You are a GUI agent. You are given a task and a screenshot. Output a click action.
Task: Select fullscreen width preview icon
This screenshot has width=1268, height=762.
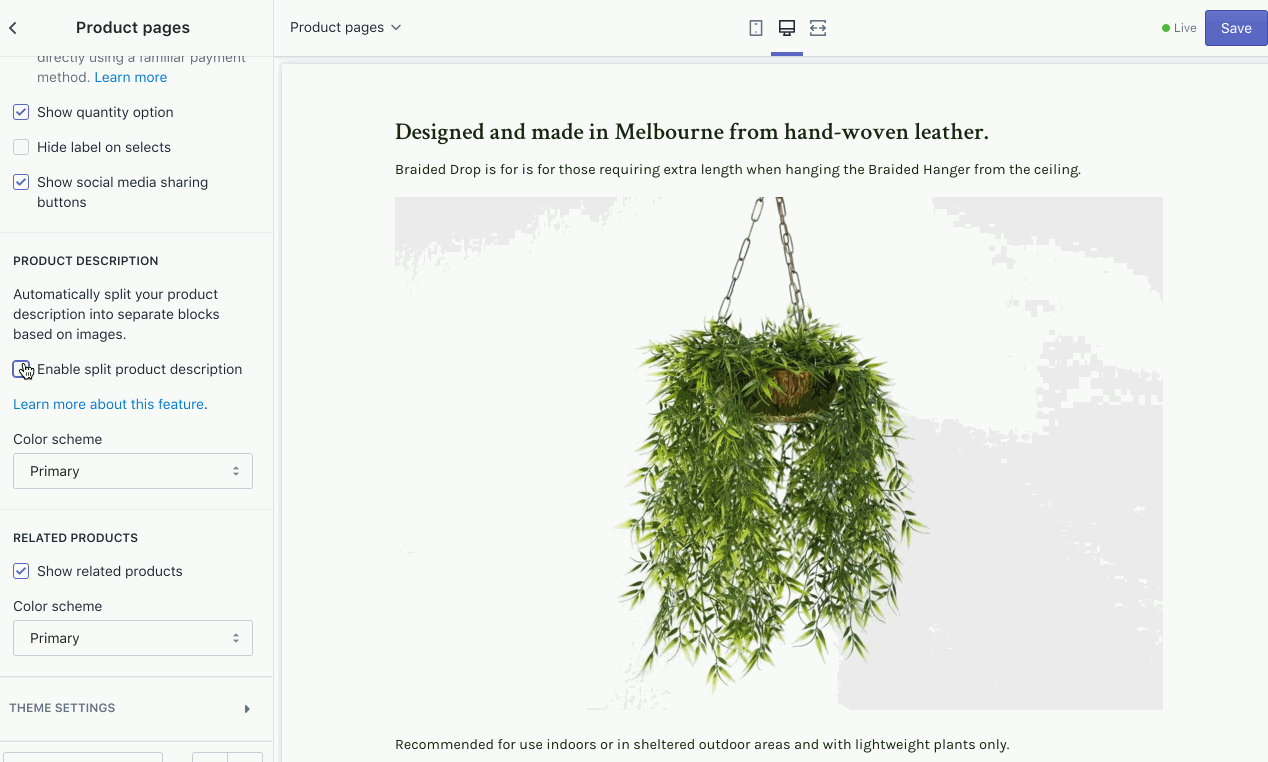[x=818, y=28]
